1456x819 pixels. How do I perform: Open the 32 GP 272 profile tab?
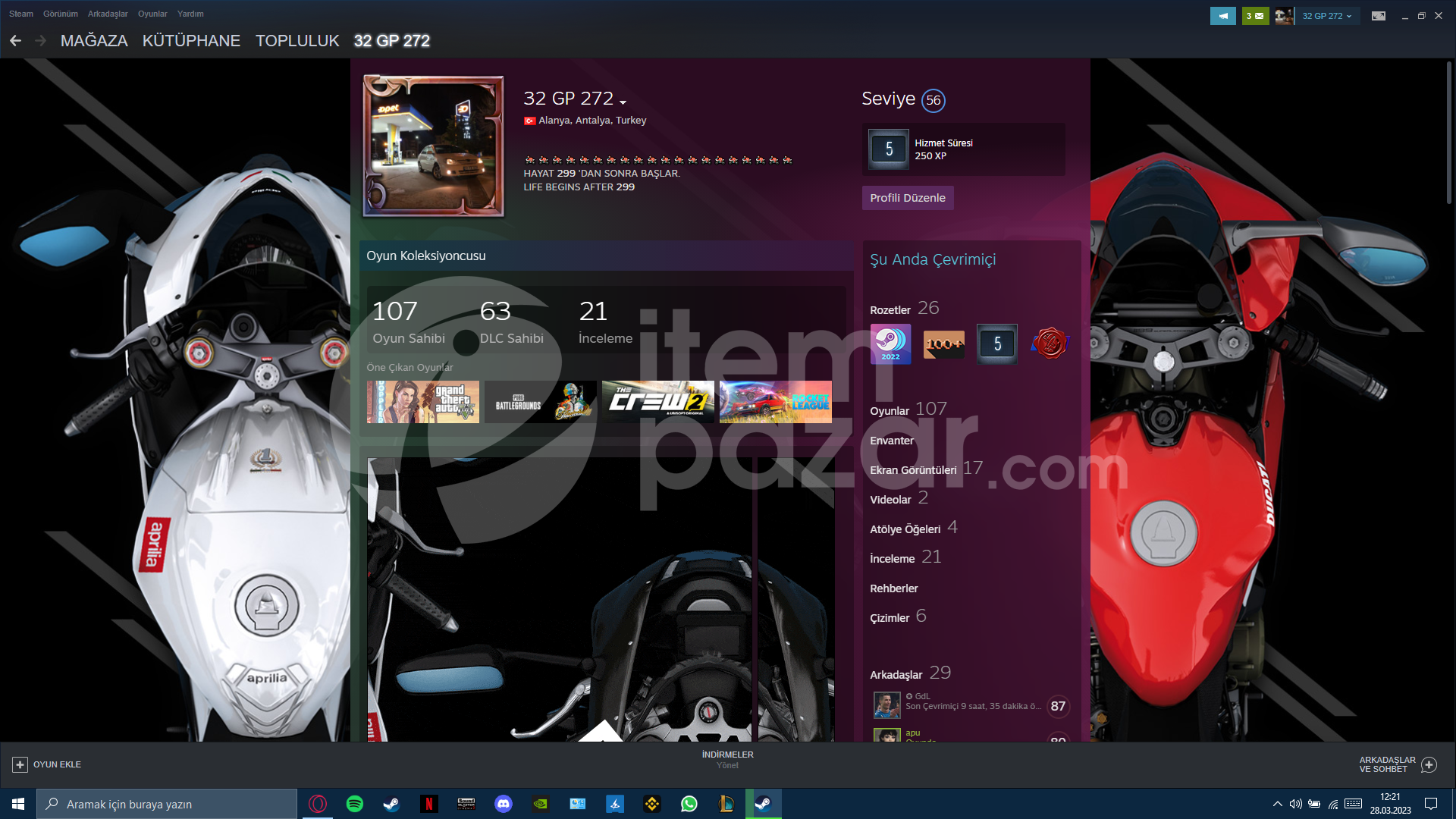pos(392,41)
